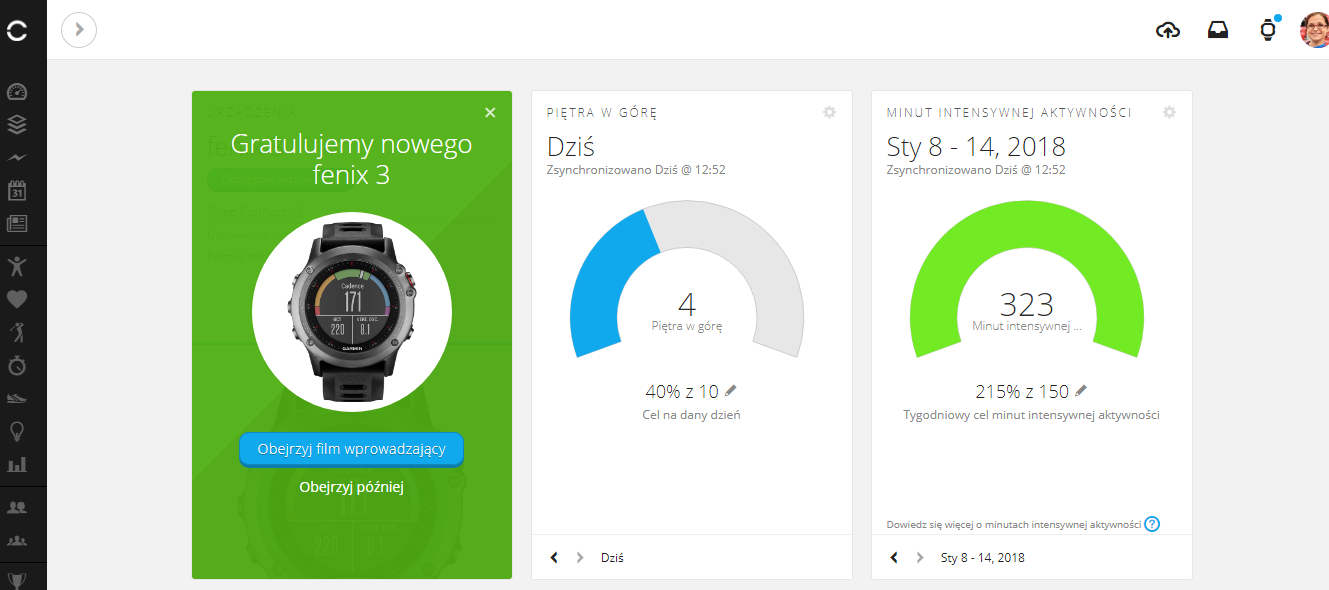This screenshot has height=590, width=1329.
Task: Open settings gear on Piętra w górę card
Action: [x=829, y=112]
